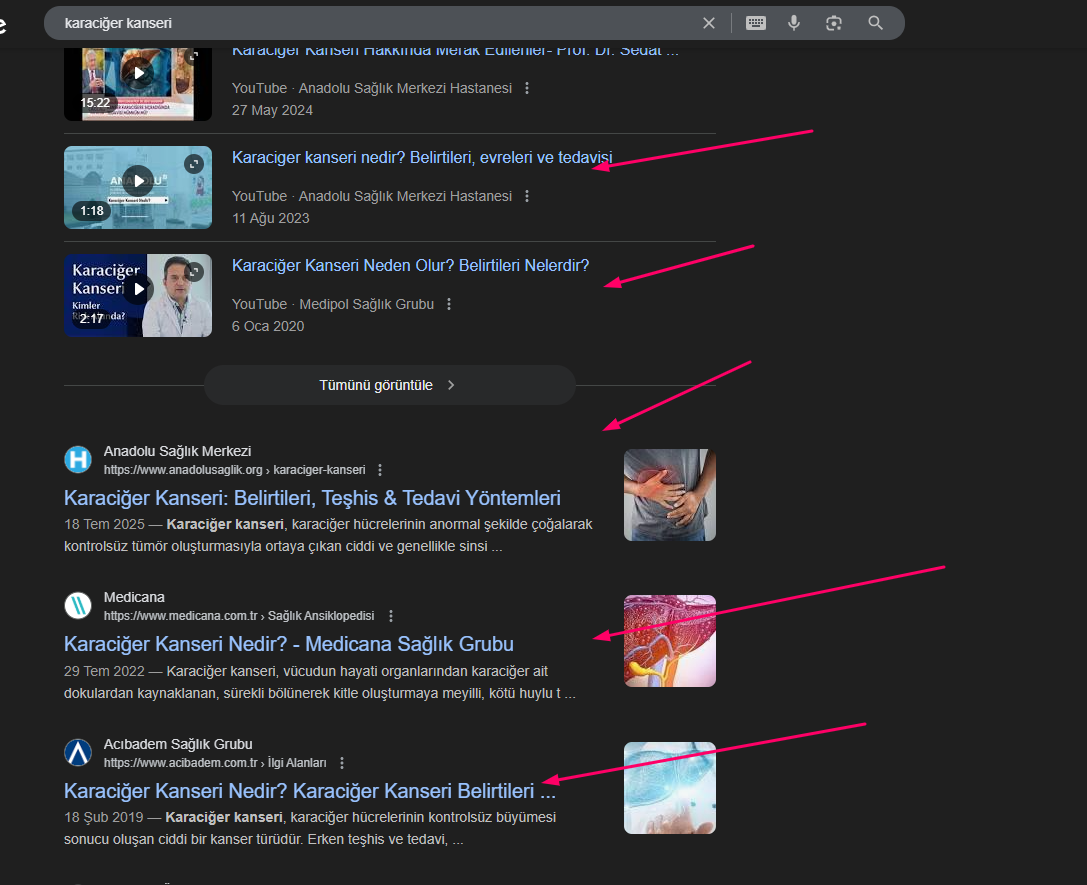Click the Acıbadem Sağlık Grubu site name
Screen dimensions: 1087x885
tap(178, 744)
